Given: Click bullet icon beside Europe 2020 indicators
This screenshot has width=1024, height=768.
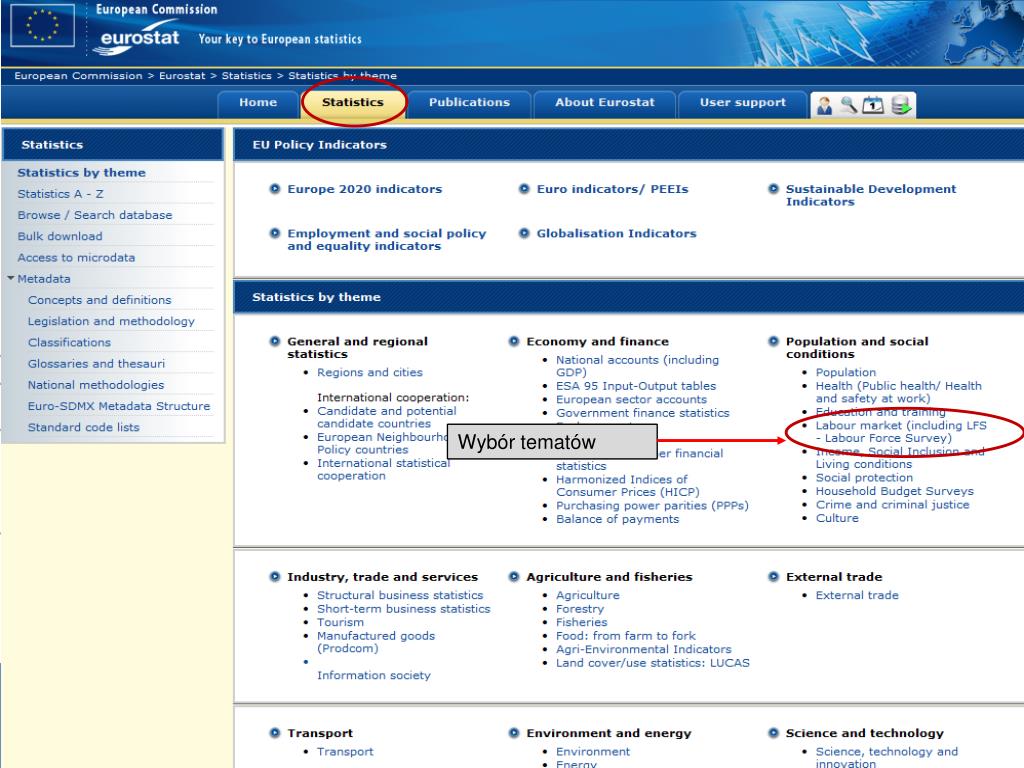Looking at the screenshot, I should tap(275, 189).
